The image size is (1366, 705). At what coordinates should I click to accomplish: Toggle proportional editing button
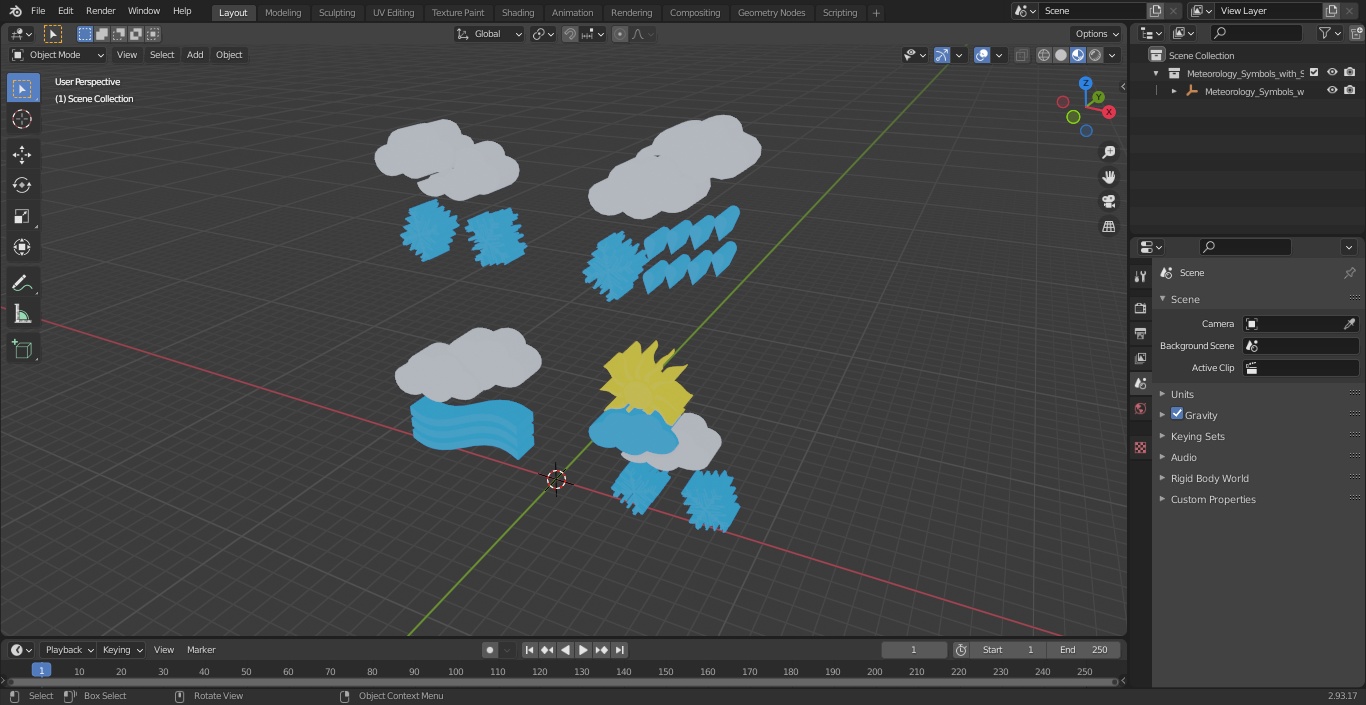tap(620, 34)
